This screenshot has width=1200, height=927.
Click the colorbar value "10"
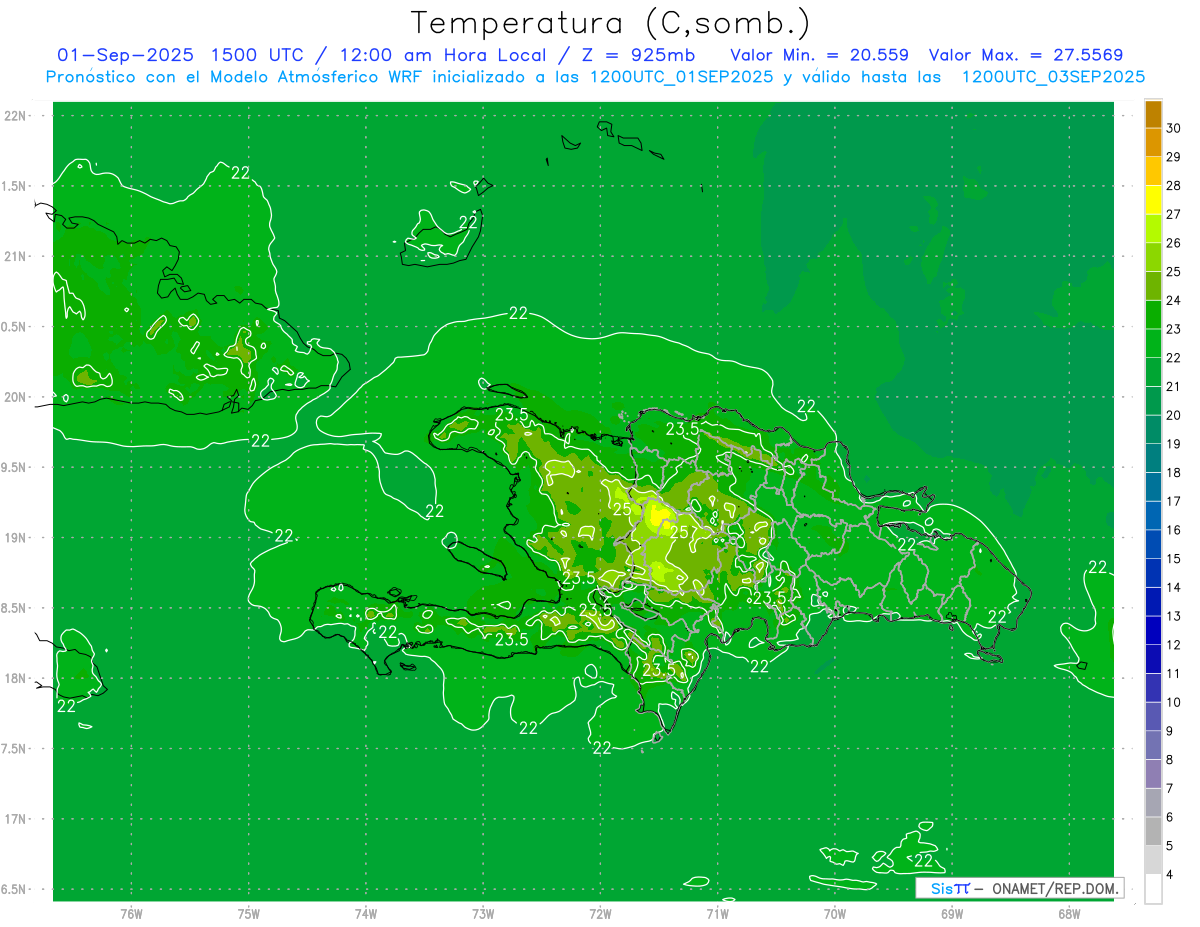[1173, 702]
